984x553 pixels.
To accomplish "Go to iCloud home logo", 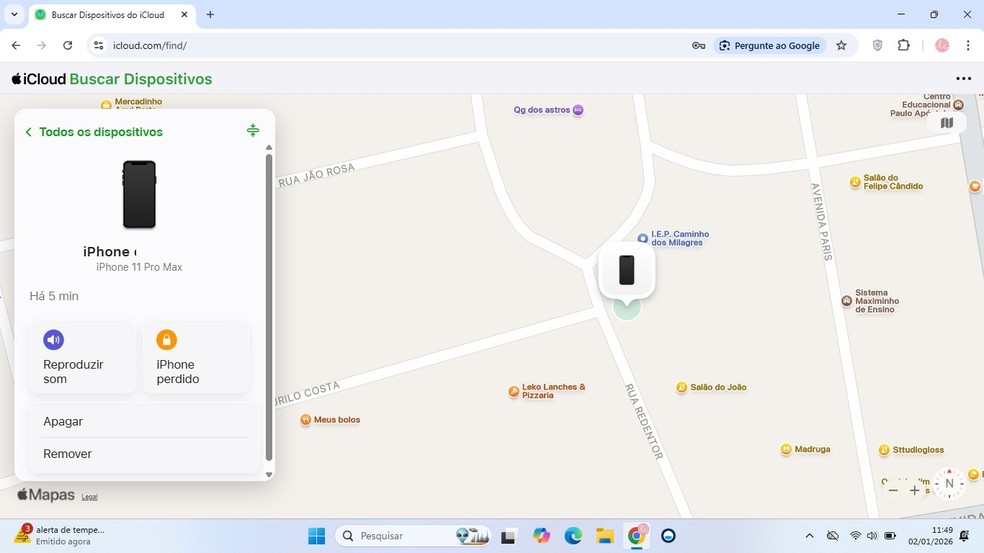I will click(38, 79).
